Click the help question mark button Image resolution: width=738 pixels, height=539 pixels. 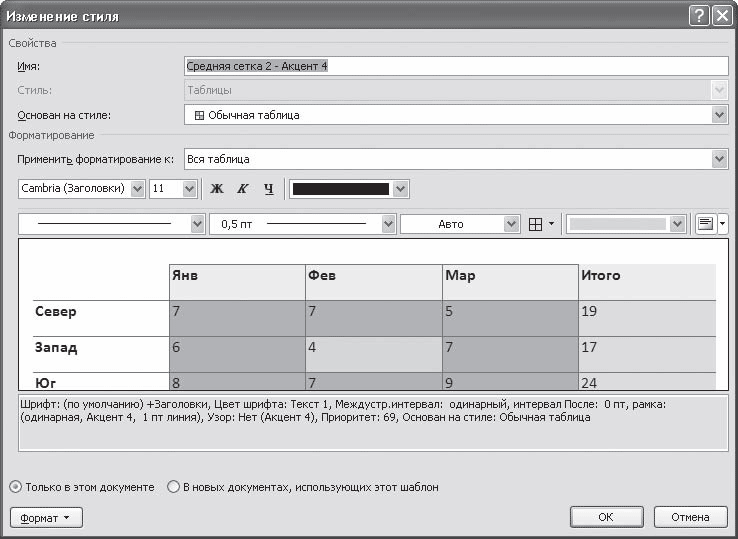[x=699, y=16]
